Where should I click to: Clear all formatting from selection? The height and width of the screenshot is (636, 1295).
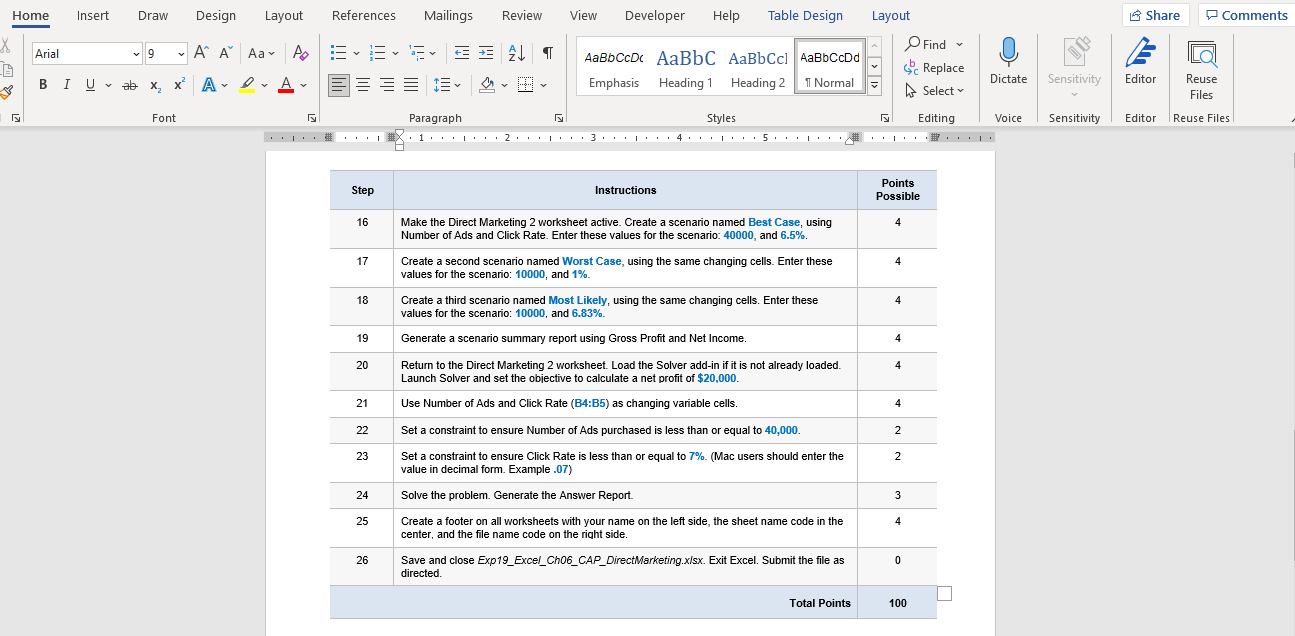(299, 53)
